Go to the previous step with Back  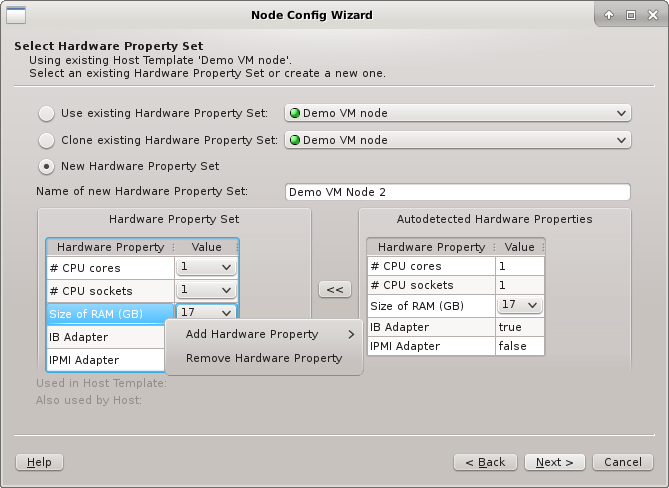tap(485, 462)
